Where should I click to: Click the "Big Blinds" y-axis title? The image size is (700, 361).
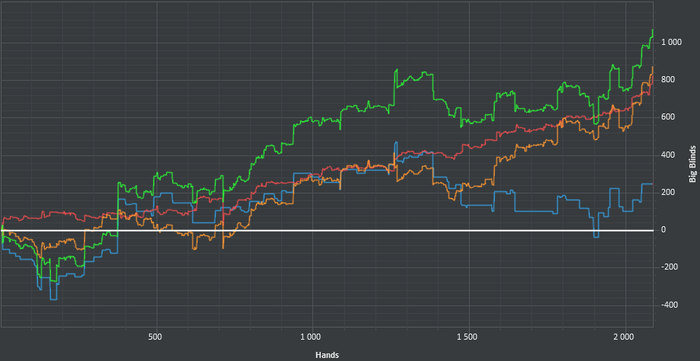692,164
